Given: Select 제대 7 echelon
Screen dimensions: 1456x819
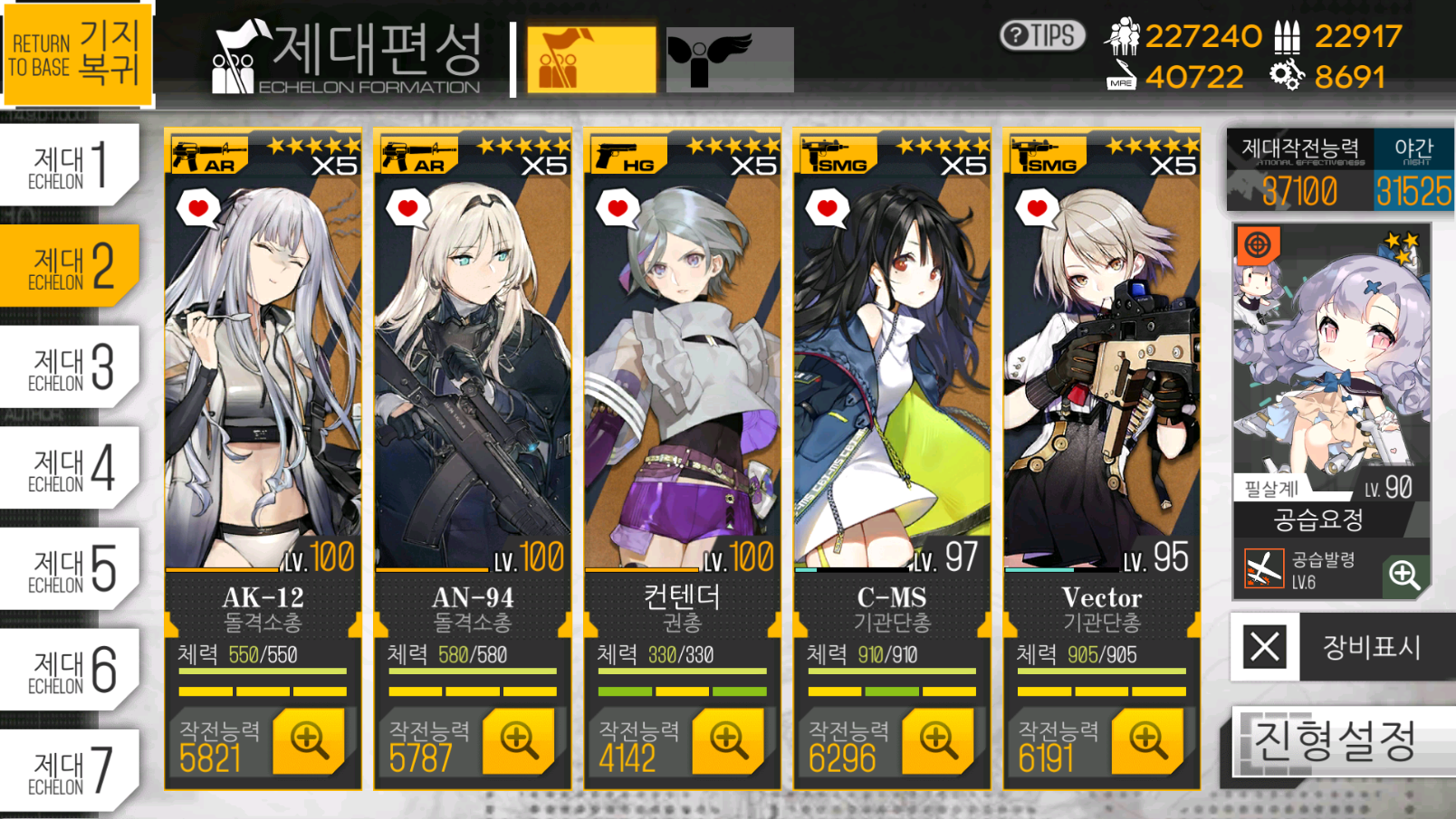Looking at the screenshot, I should click(x=70, y=770).
